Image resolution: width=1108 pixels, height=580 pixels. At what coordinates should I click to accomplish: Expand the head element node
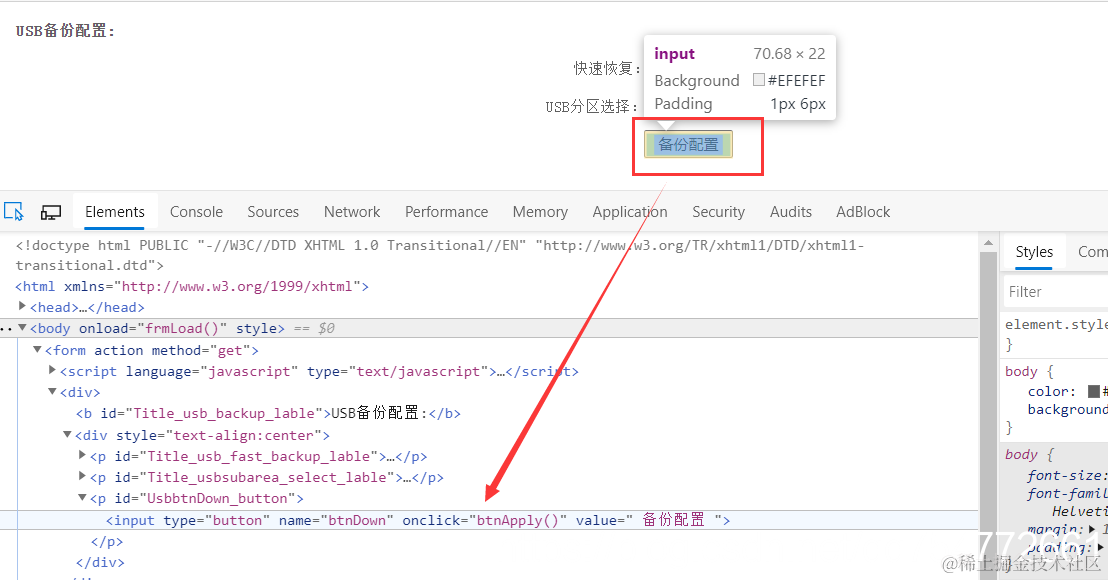click(23, 307)
